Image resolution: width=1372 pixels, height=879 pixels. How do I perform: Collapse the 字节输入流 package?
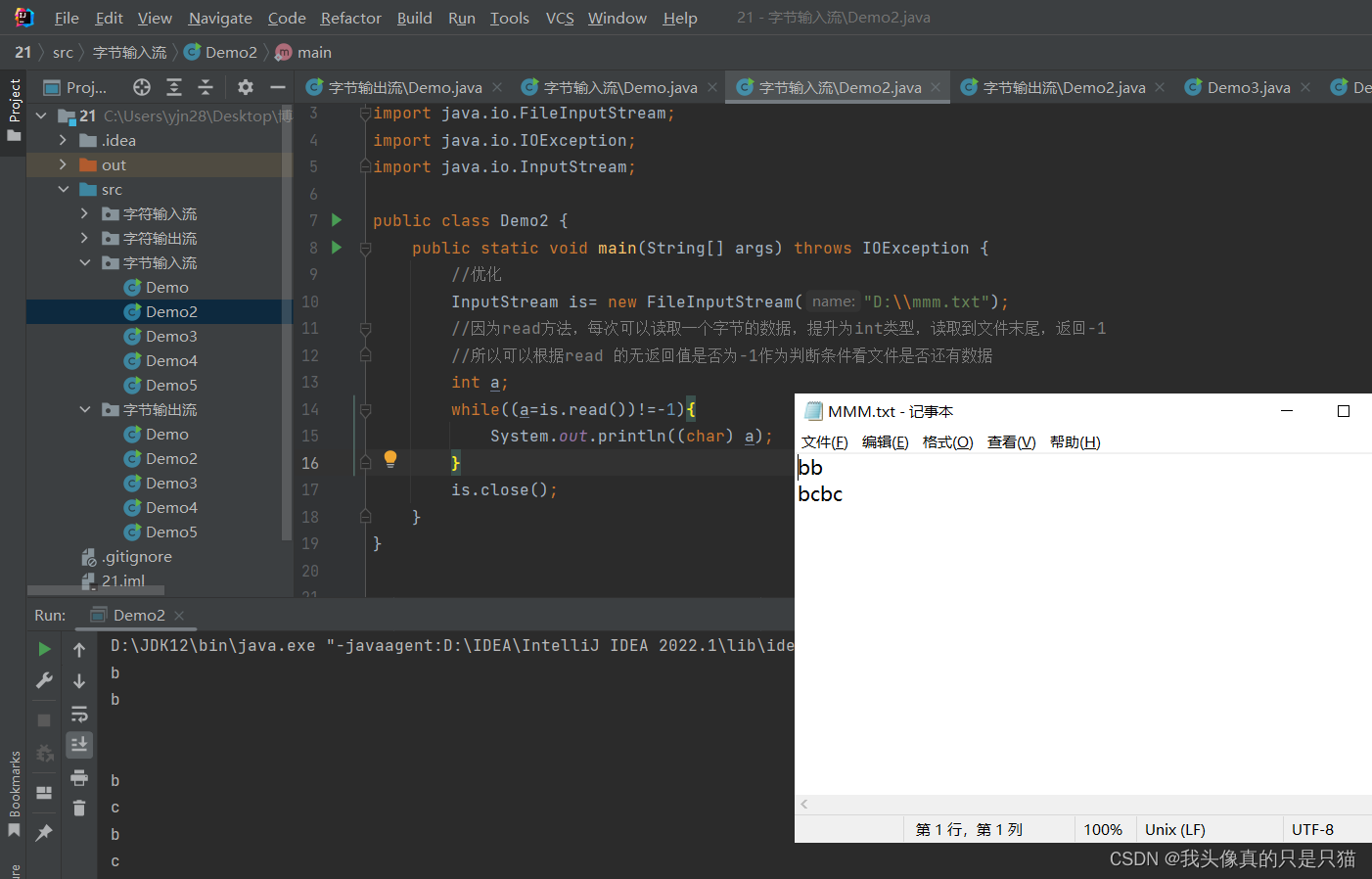tap(84, 262)
